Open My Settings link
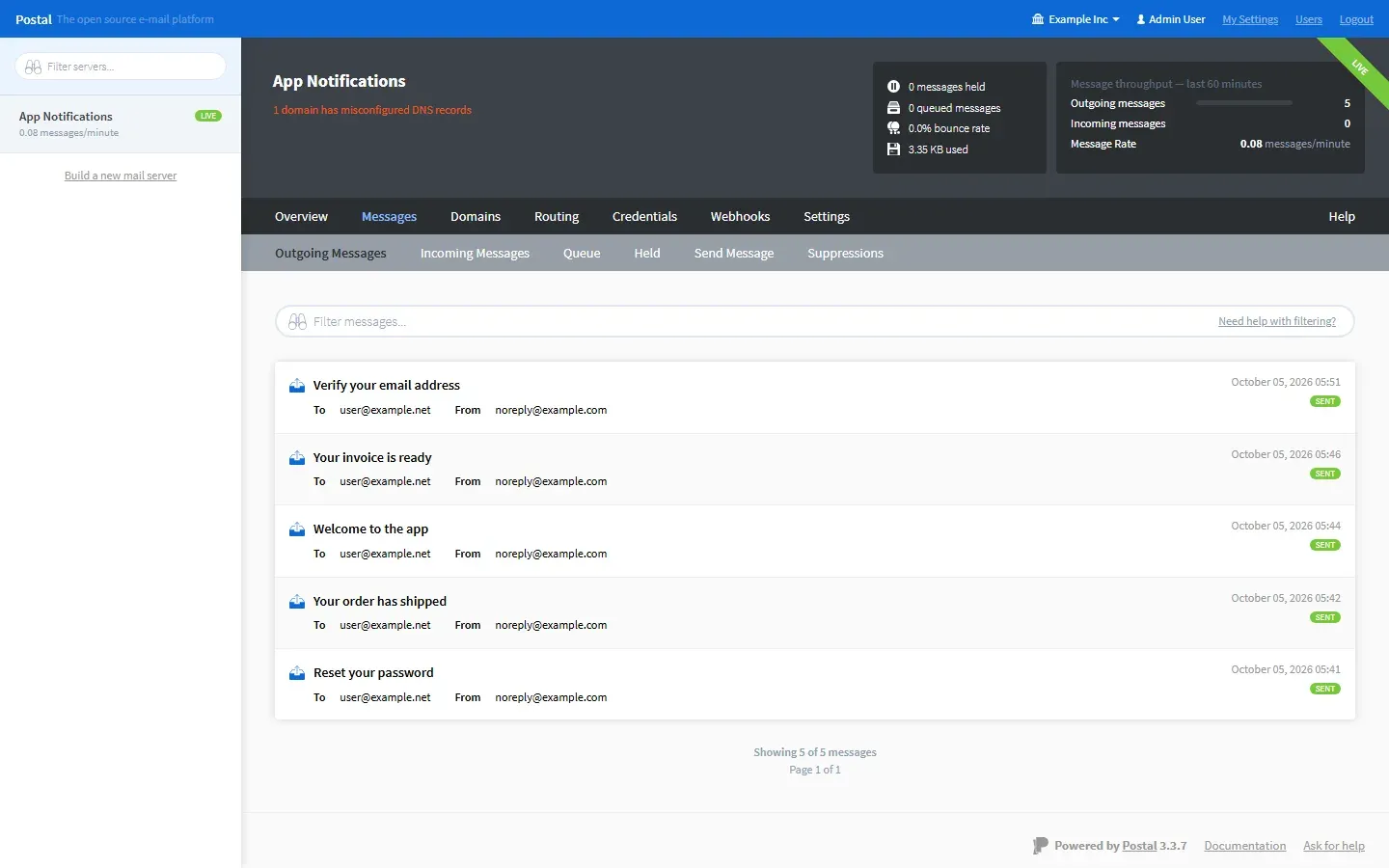The image size is (1389, 868). (x=1250, y=19)
